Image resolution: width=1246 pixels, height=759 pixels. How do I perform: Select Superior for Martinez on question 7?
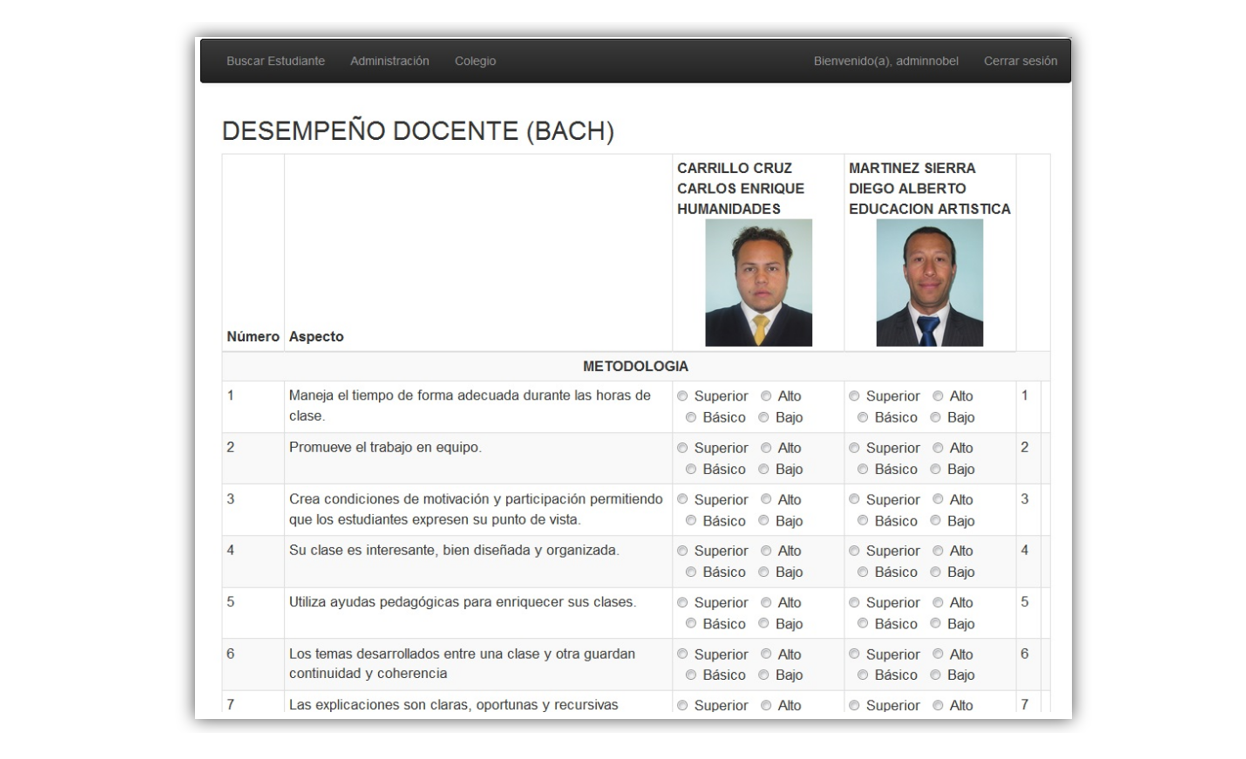pyautogui.click(x=854, y=707)
